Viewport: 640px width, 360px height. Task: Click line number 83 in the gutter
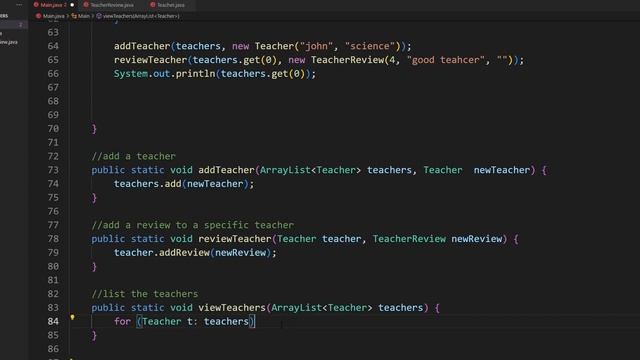(53, 308)
